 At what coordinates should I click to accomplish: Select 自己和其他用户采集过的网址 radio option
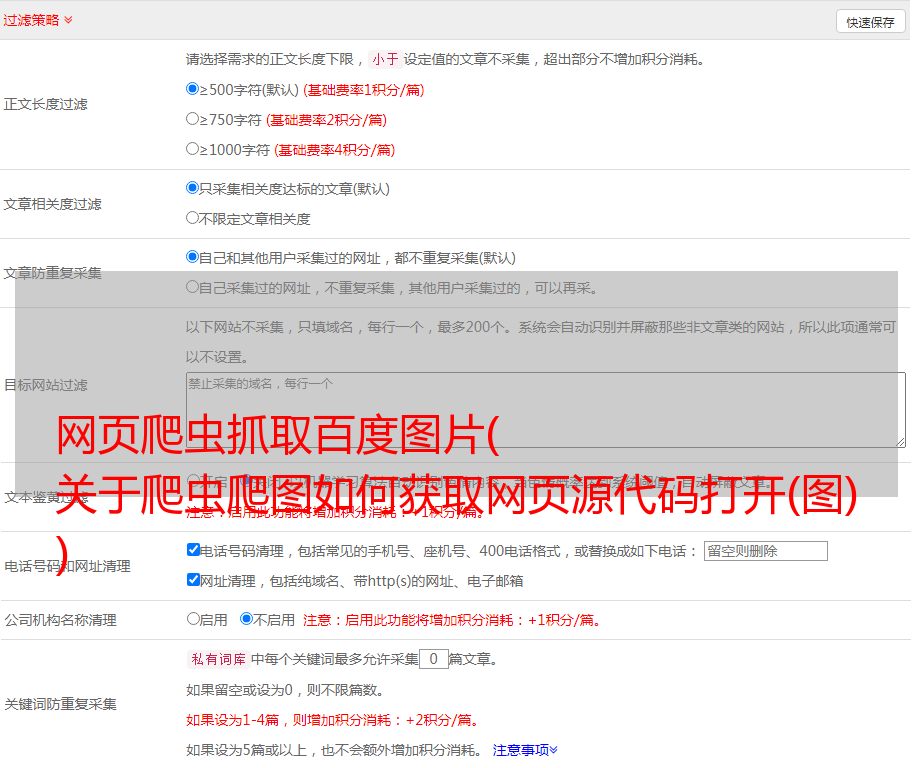(x=192, y=257)
